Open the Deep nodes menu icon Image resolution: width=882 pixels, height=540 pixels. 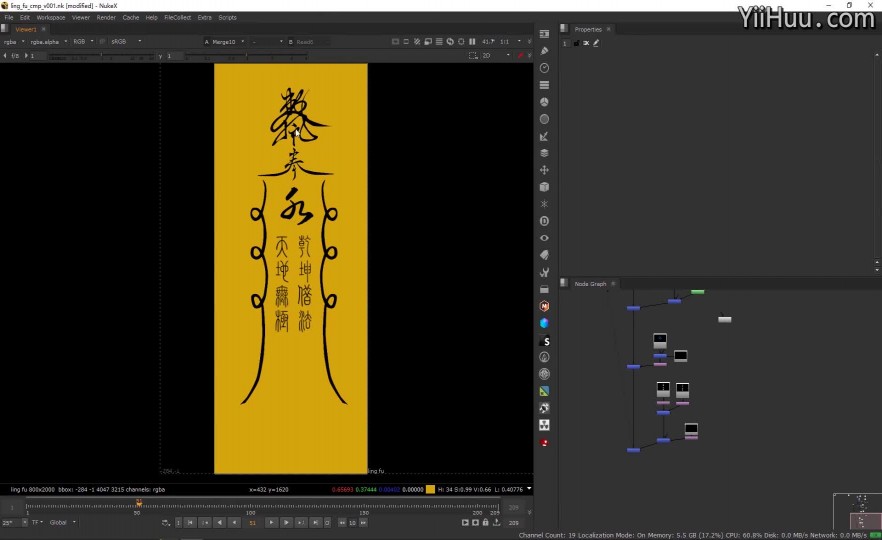[544, 221]
